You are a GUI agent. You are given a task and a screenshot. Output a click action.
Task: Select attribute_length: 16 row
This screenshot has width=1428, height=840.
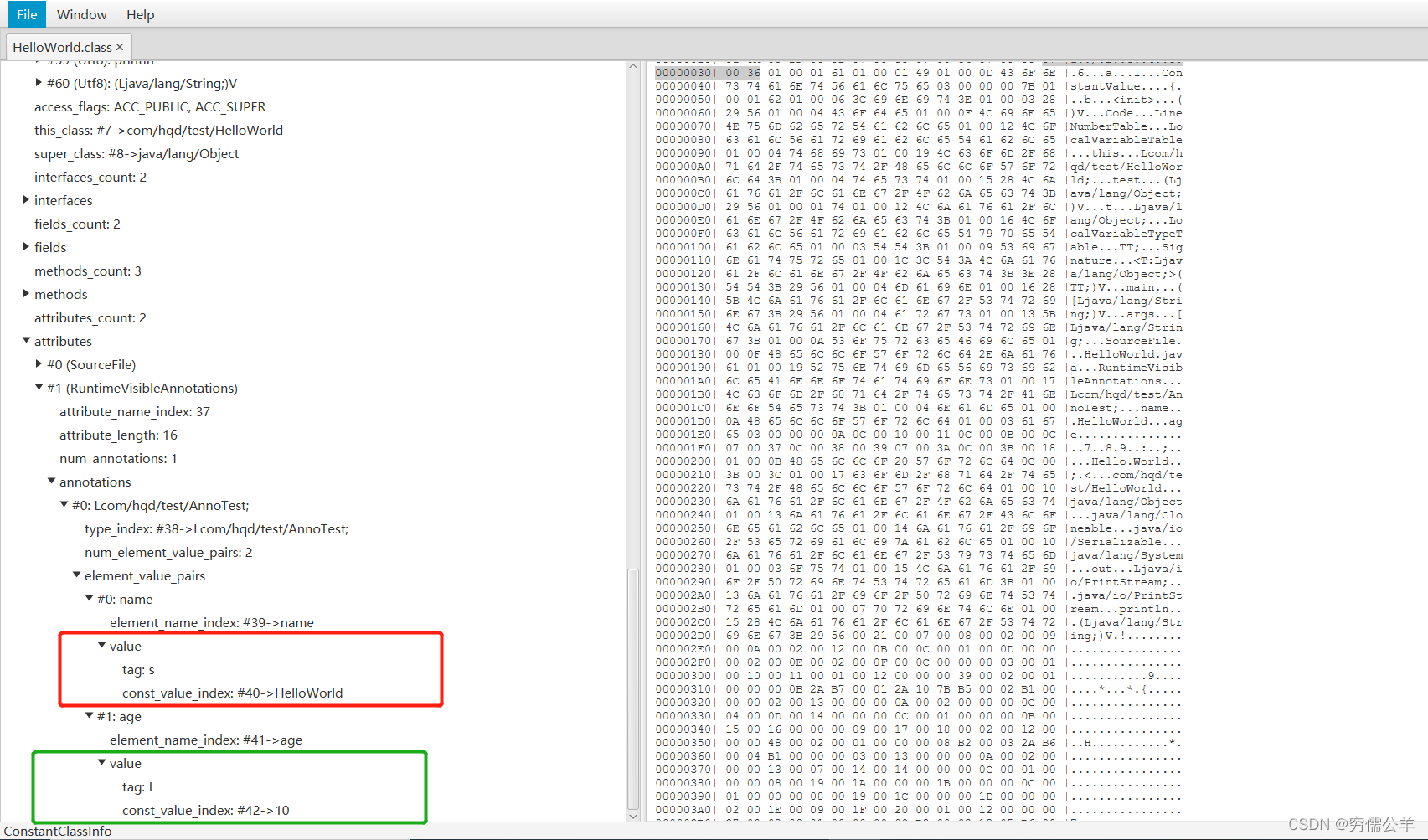tap(118, 435)
